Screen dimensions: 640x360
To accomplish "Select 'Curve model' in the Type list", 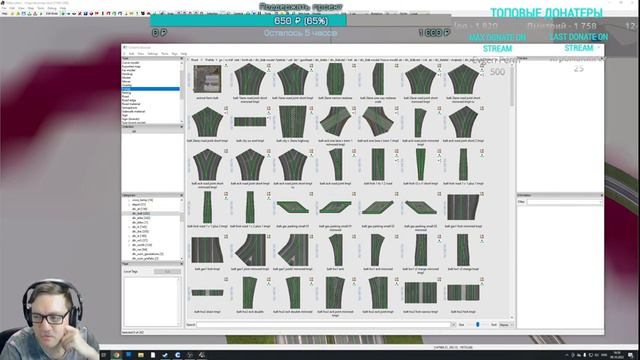I will point(131,63).
